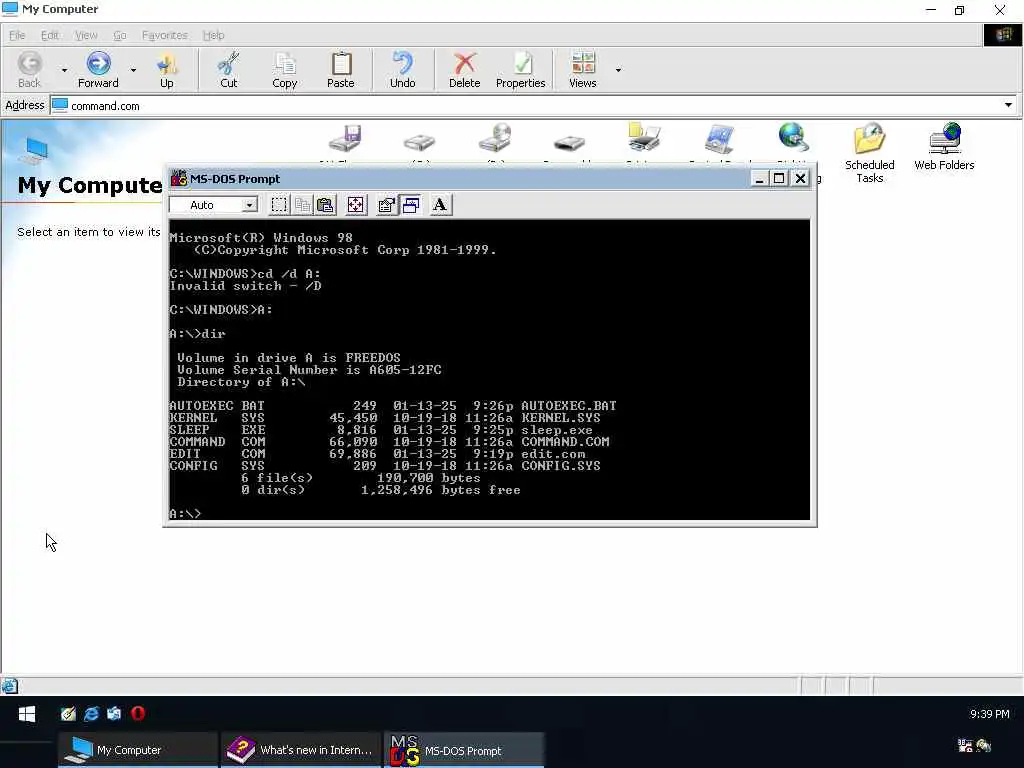
Task: Open Properties from My Computer toolbar
Action: tap(520, 69)
